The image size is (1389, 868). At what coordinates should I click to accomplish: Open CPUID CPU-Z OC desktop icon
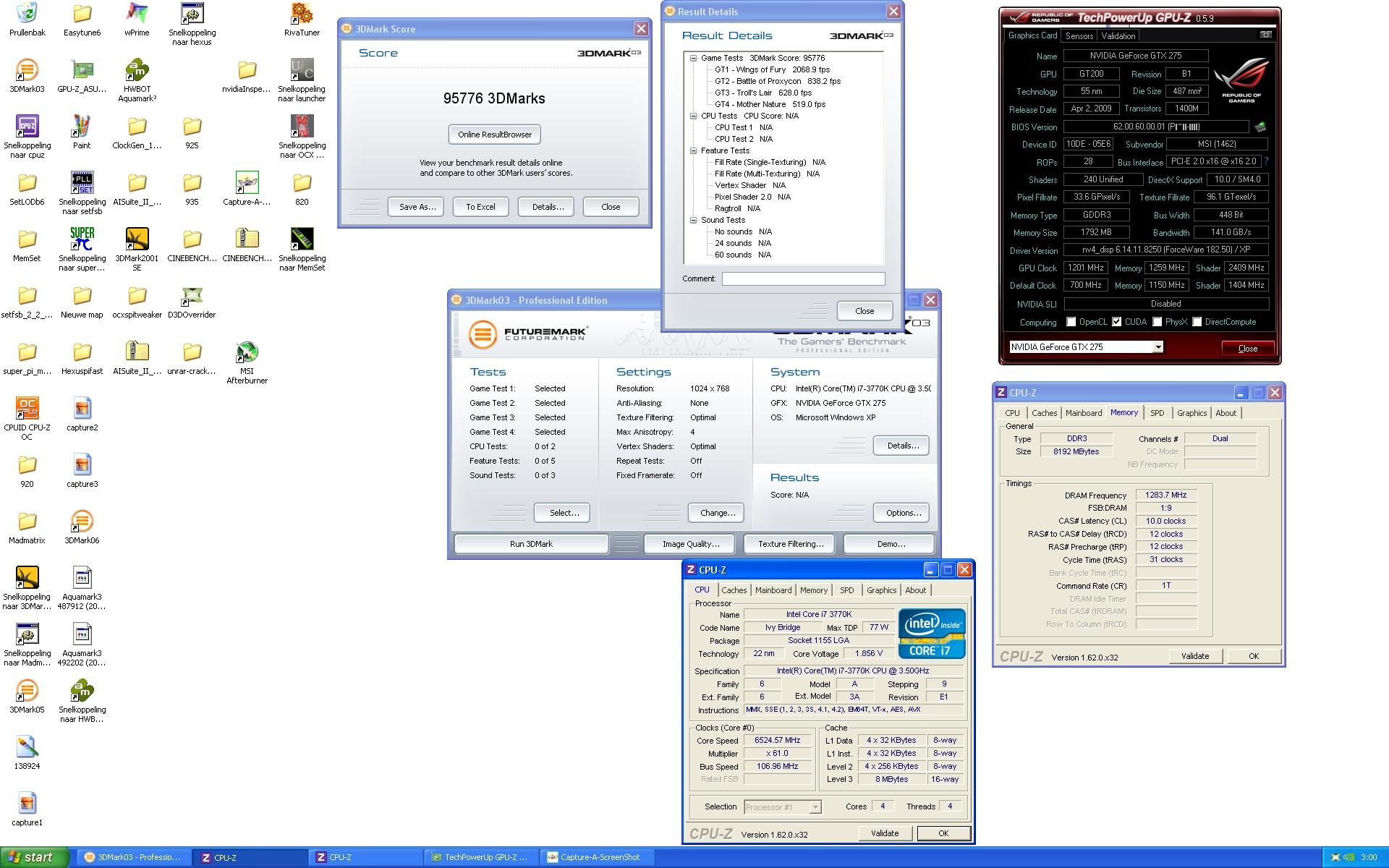(x=27, y=419)
